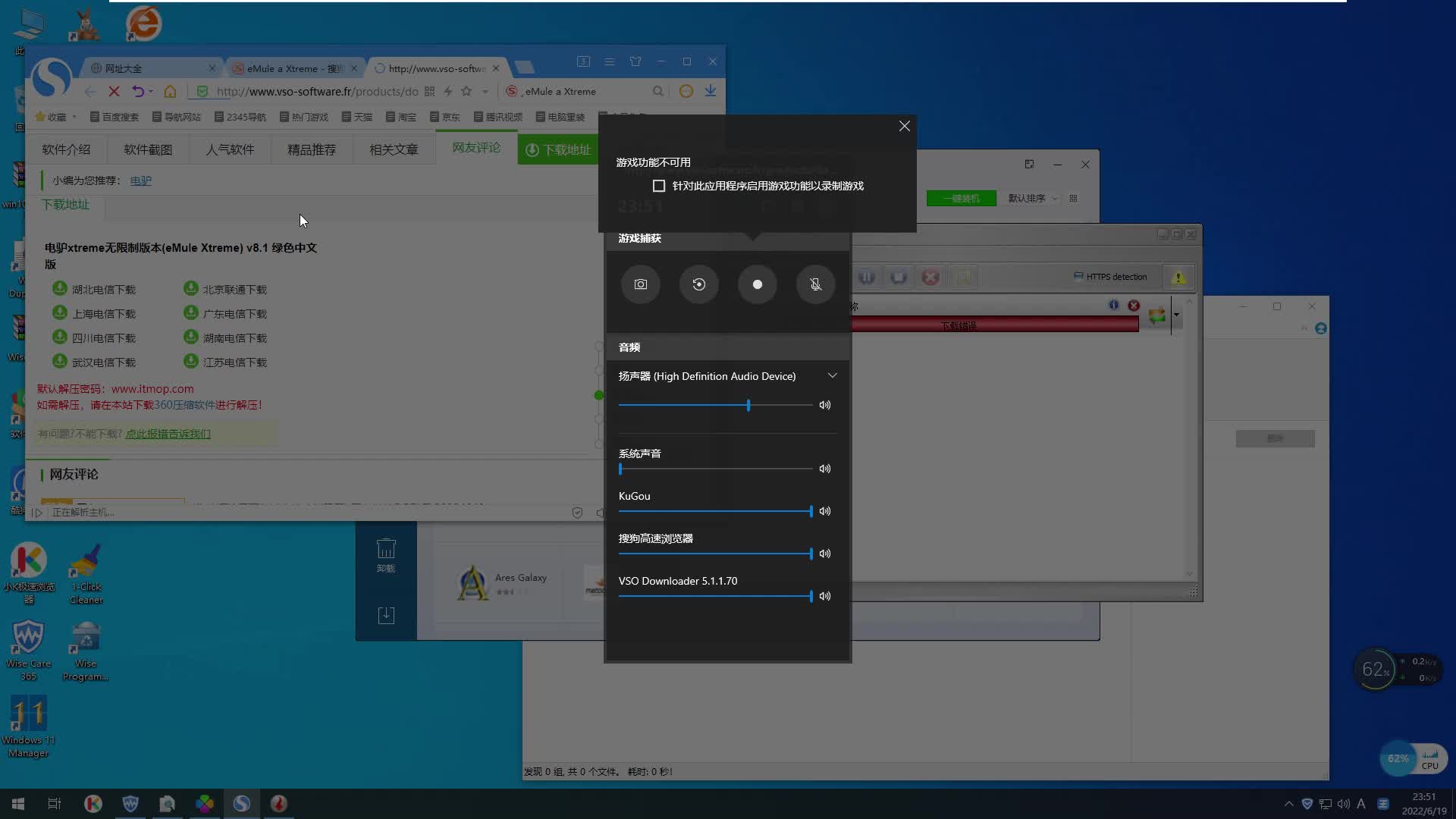The width and height of the screenshot is (1456, 819).
Task: Open Task View on the taskbar
Action: (55, 804)
